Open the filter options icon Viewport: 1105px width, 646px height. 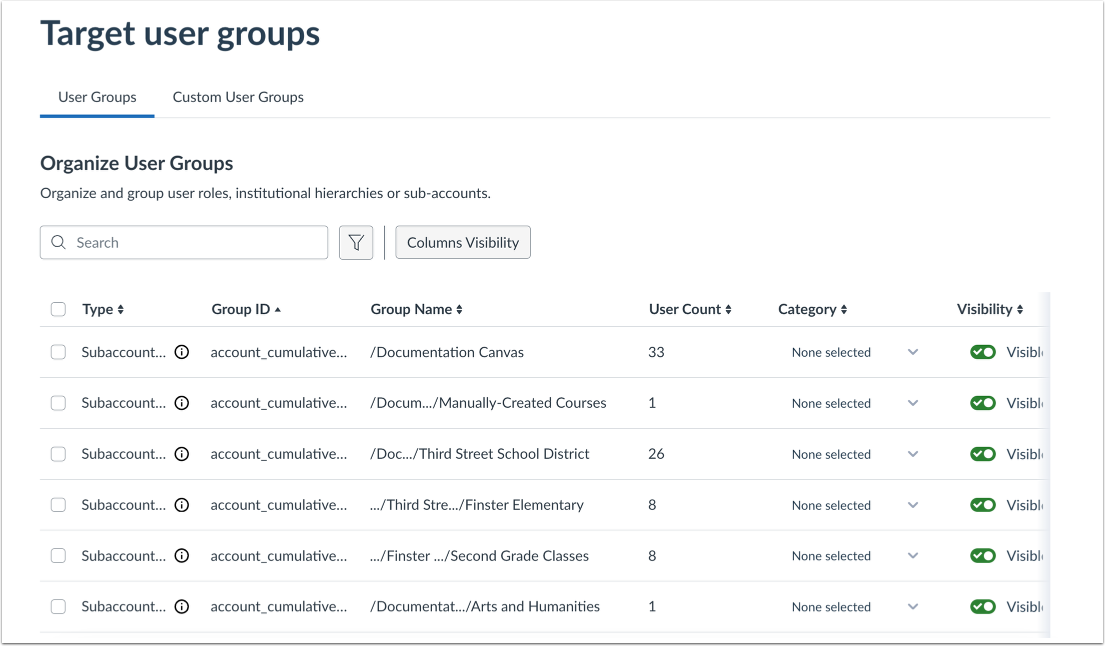(356, 242)
